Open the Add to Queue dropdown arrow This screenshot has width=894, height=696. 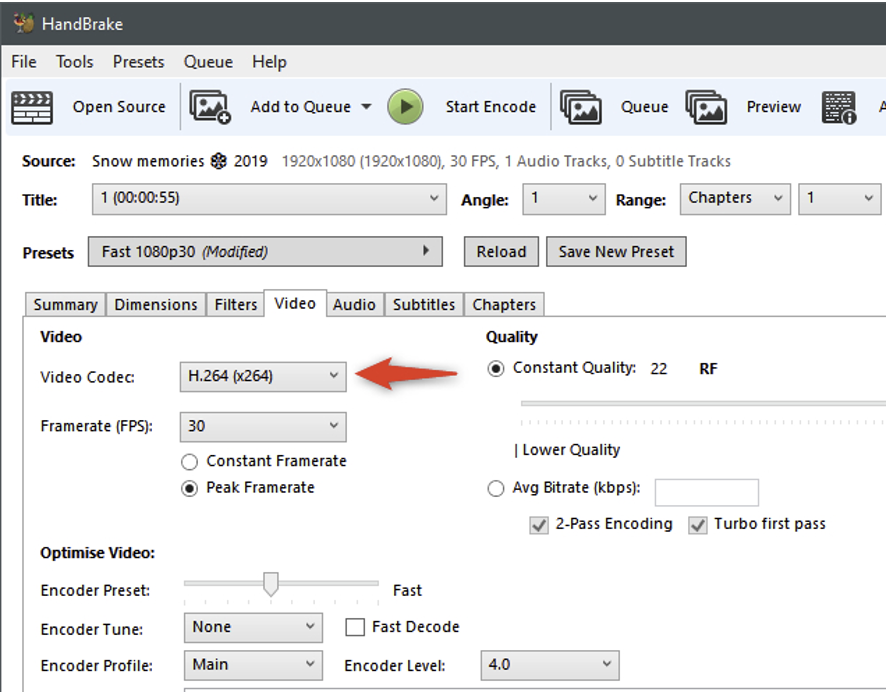[x=367, y=107]
